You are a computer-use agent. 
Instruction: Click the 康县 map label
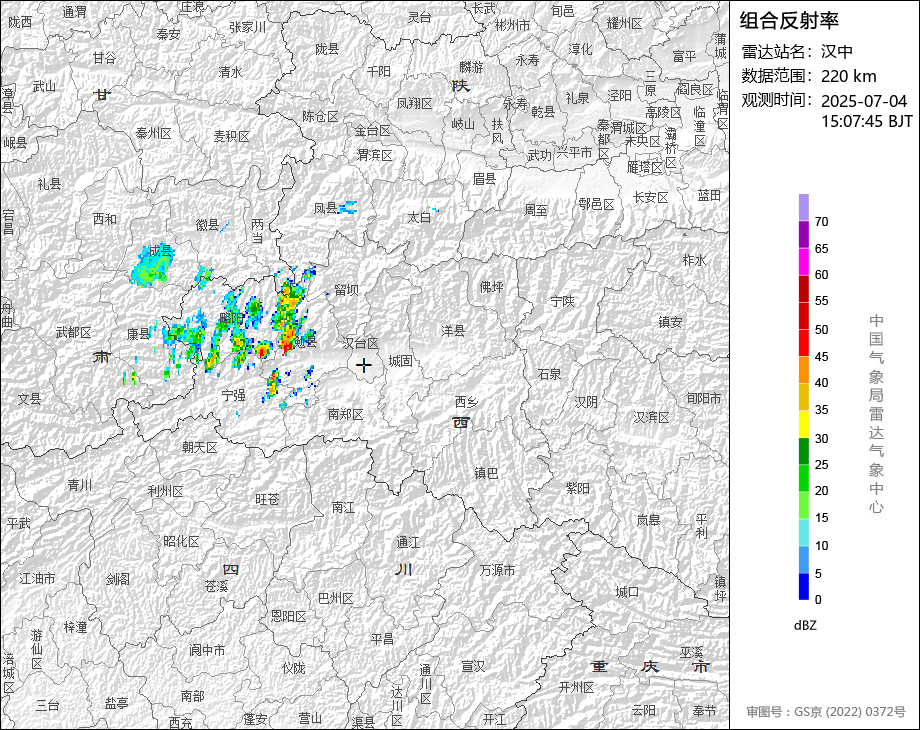tap(139, 334)
